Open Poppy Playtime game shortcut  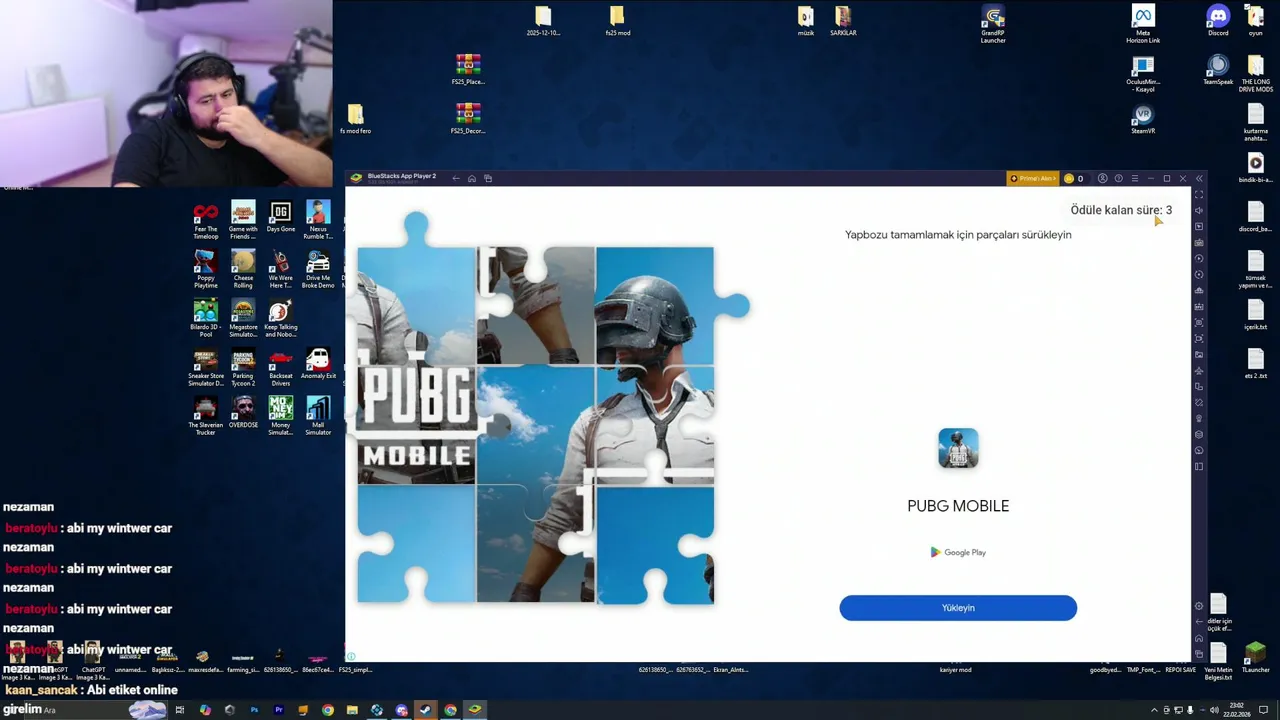[x=205, y=270]
